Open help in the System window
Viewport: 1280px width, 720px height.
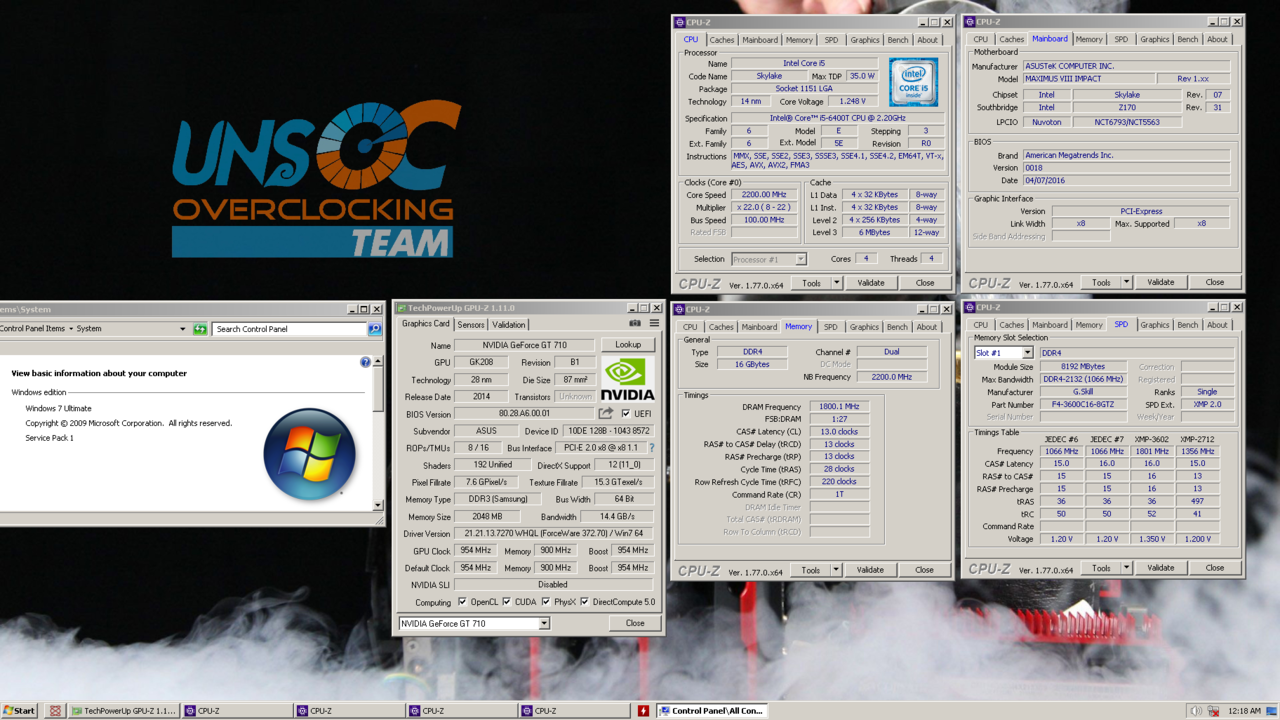(365, 362)
